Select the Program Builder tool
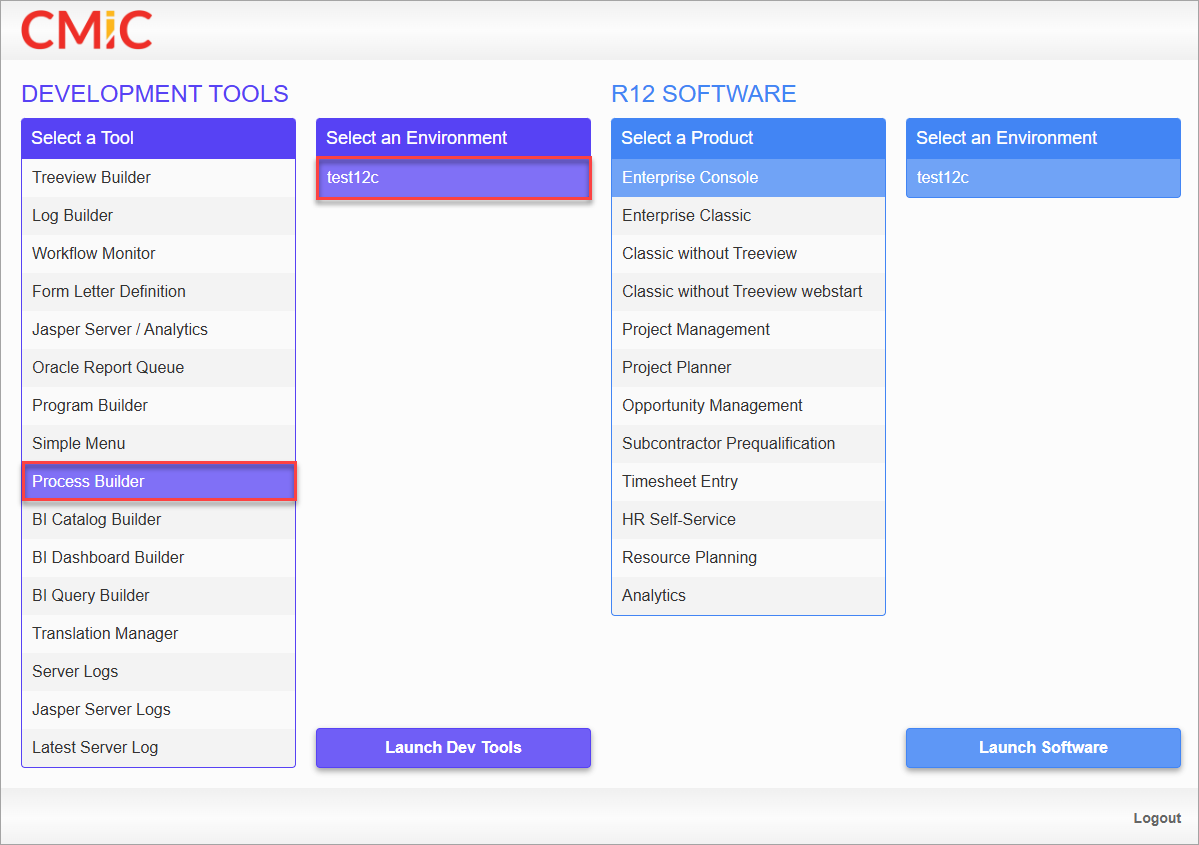1199x845 pixels. 158,406
